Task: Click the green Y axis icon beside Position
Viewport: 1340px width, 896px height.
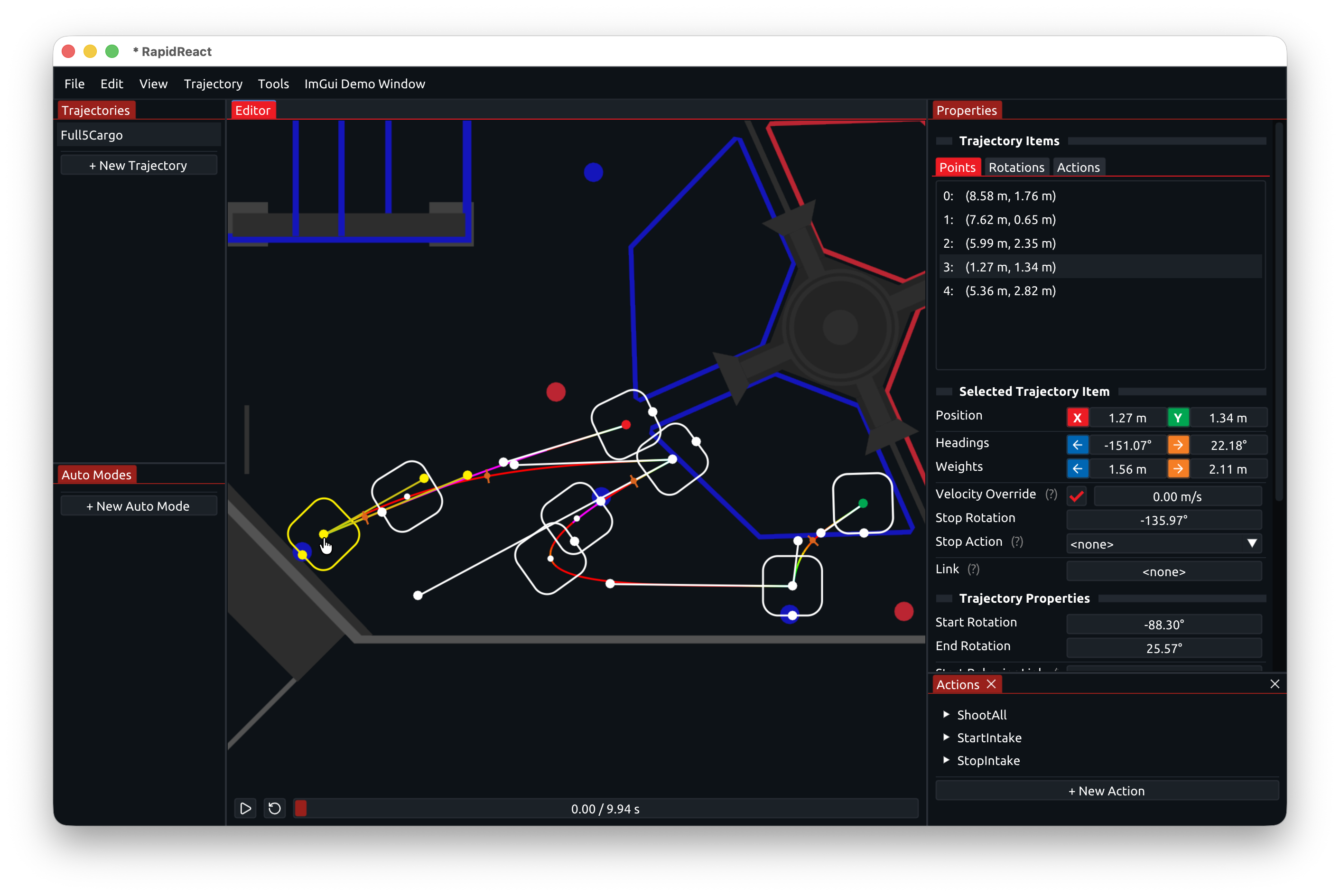Action: click(x=1178, y=417)
